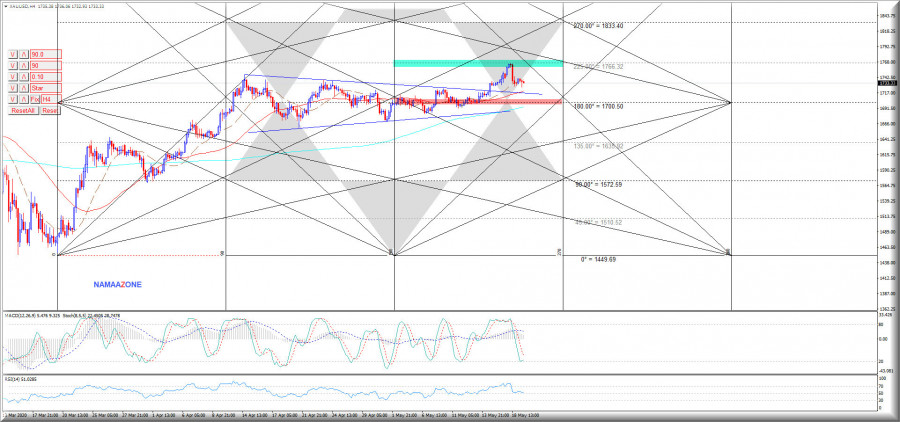Click the down arrow beside the 90.0 field
The height and width of the screenshot is (422, 900).
click(13, 54)
